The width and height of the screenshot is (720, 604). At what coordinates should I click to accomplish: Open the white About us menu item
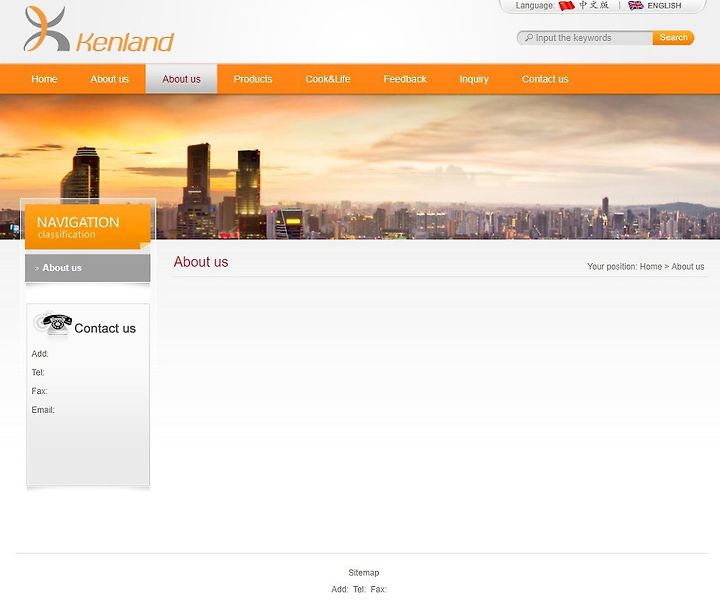click(109, 79)
